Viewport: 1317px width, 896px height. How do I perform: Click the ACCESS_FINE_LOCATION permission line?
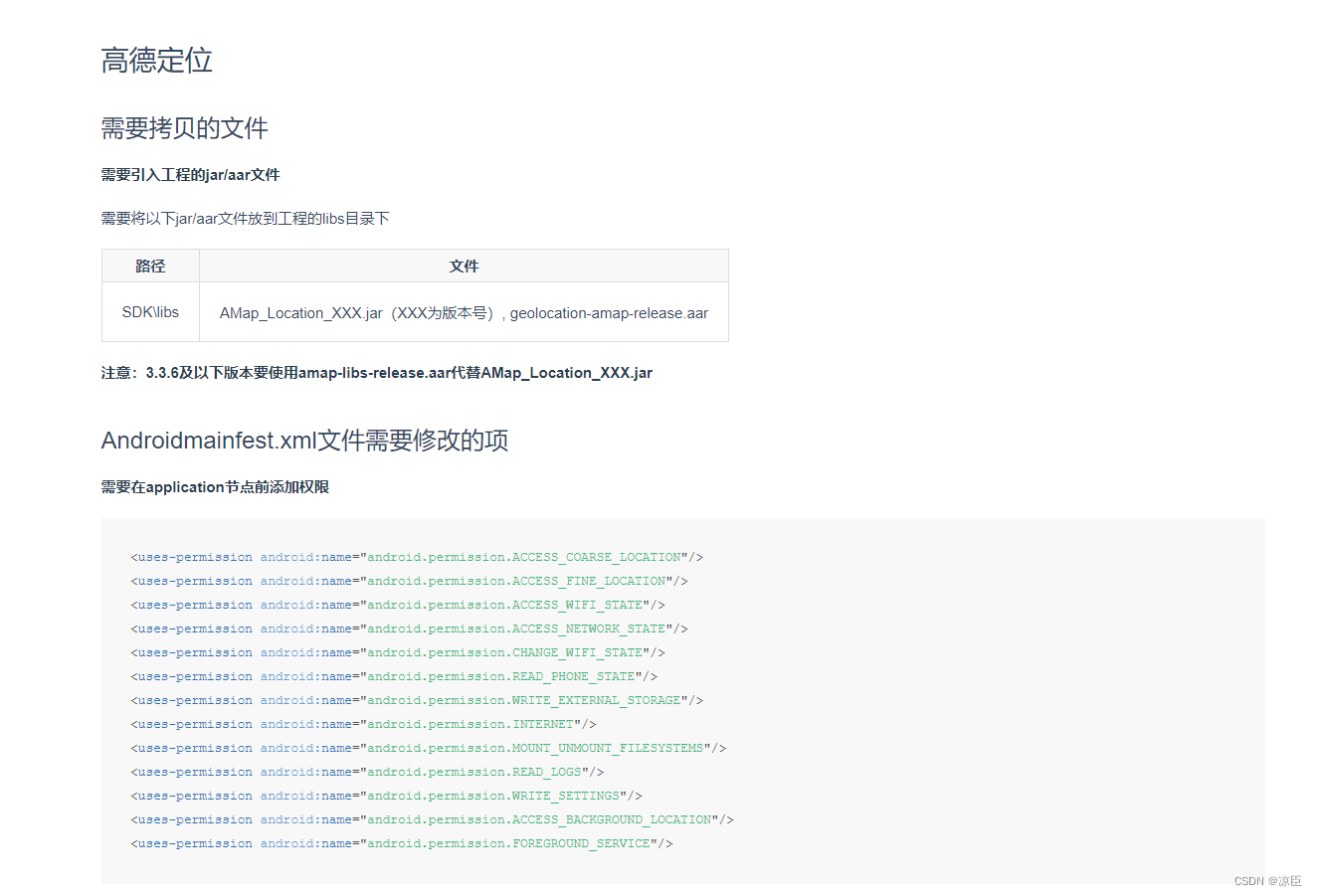pos(409,581)
